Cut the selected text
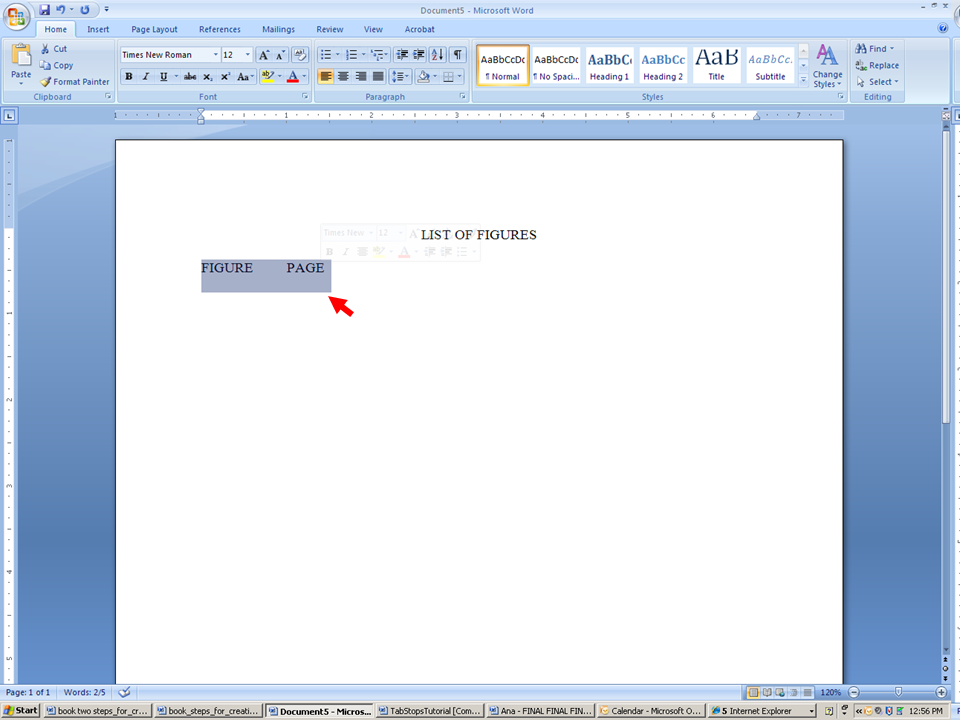Viewport: 960px width, 720px height. point(53,49)
